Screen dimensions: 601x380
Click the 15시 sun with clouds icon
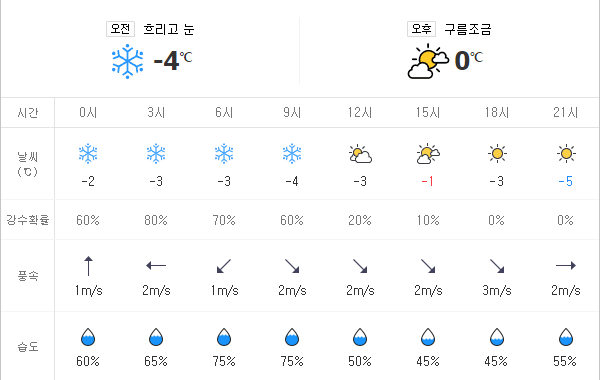click(x=428, y=154)
